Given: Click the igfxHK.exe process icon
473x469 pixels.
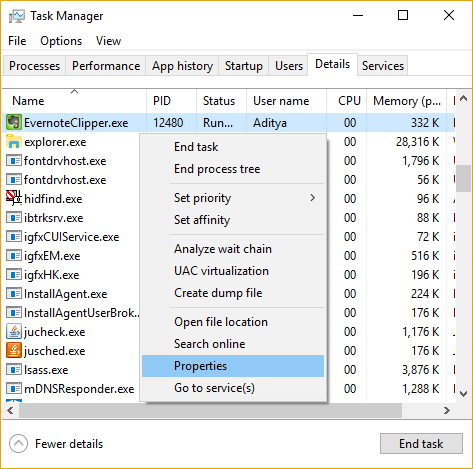Looking at the screenshot, I should coord(14,275).
